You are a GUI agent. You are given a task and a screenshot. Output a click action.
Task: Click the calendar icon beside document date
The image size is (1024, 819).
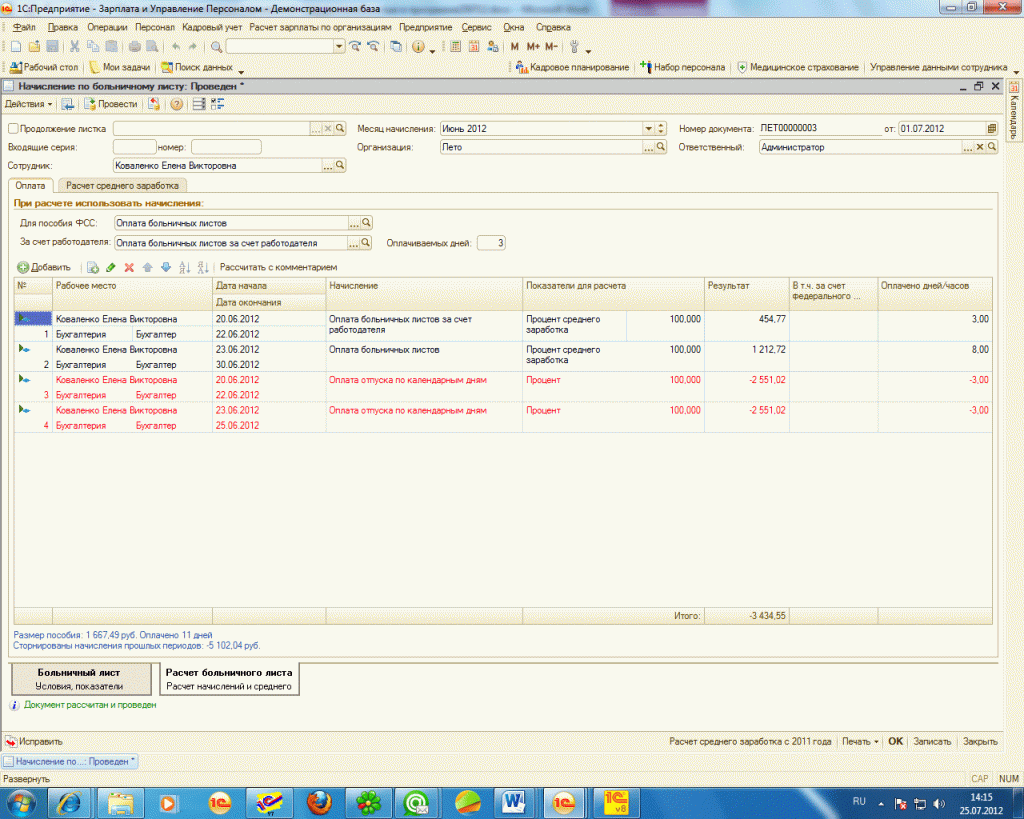click(x=991, y=129)
